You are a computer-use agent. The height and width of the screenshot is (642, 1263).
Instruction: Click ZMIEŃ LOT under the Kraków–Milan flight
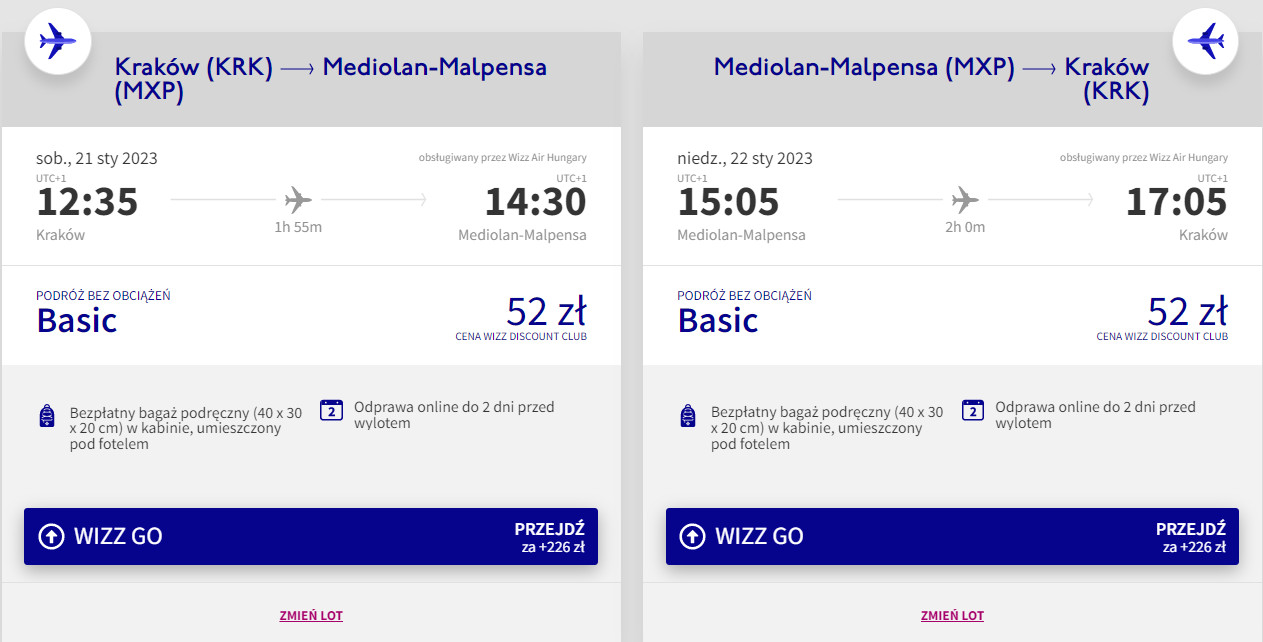311,616
